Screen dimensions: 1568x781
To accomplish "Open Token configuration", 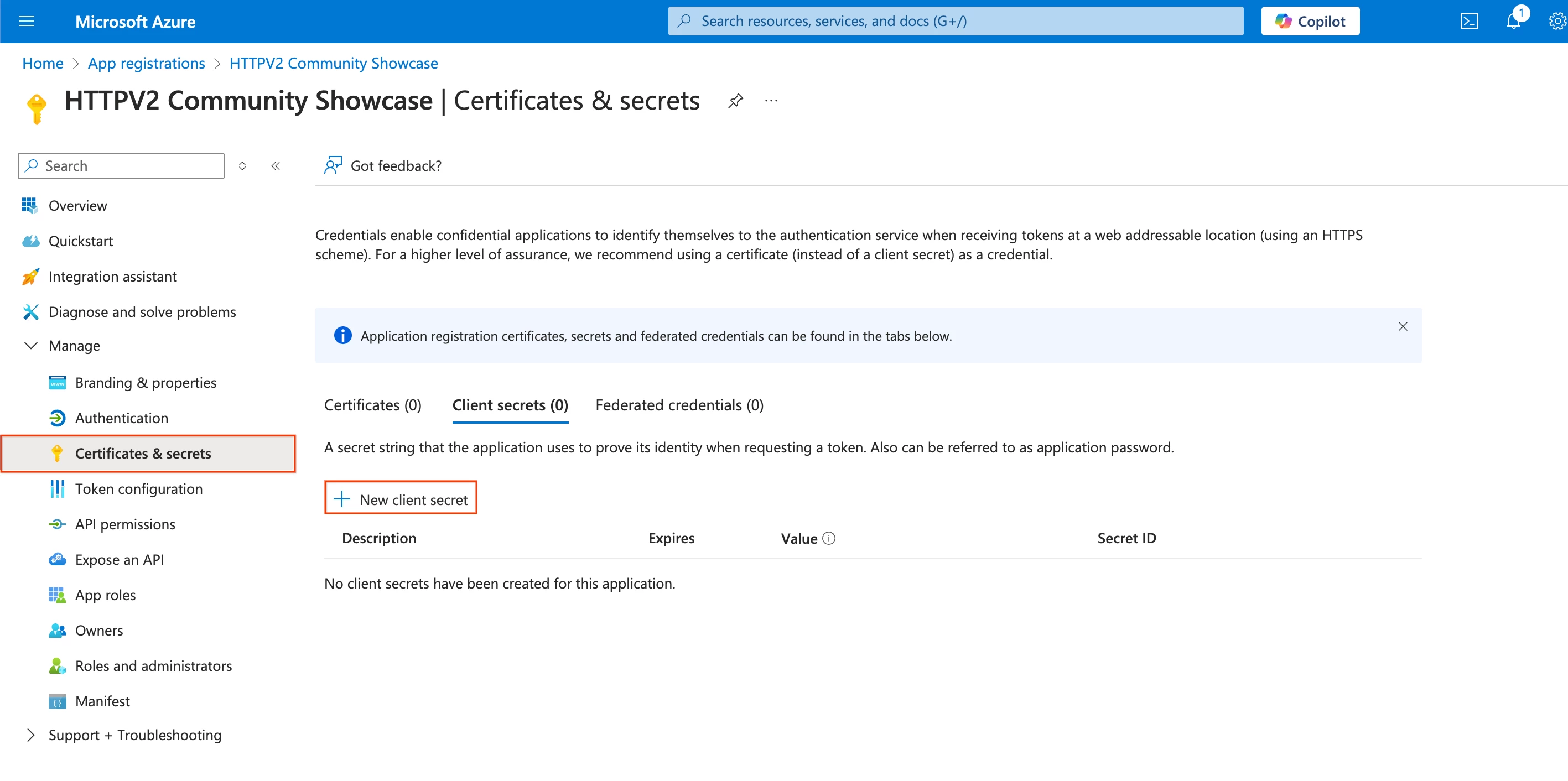I will (139, 489).
